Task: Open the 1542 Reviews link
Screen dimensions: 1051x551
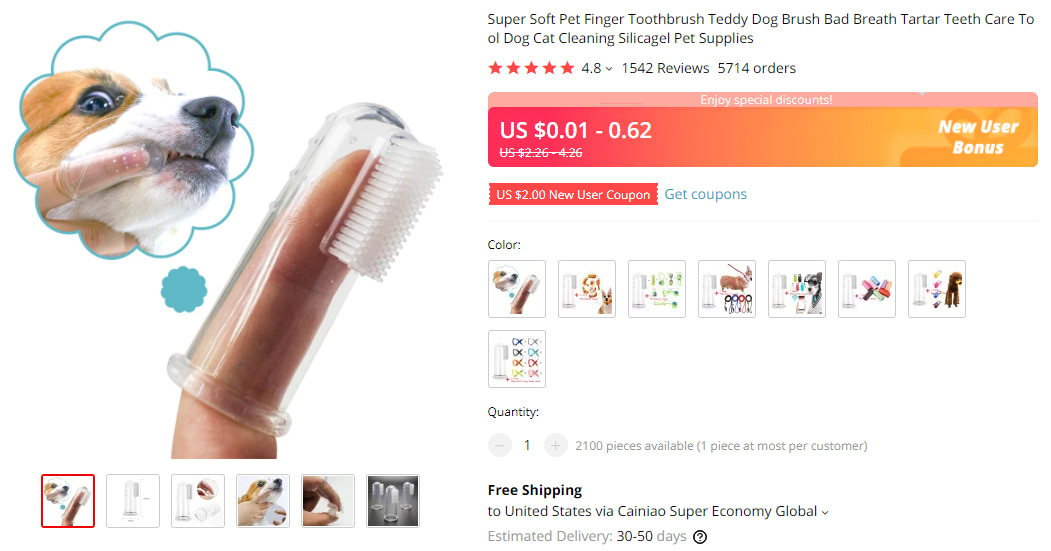Action: (x=665, y=68)
